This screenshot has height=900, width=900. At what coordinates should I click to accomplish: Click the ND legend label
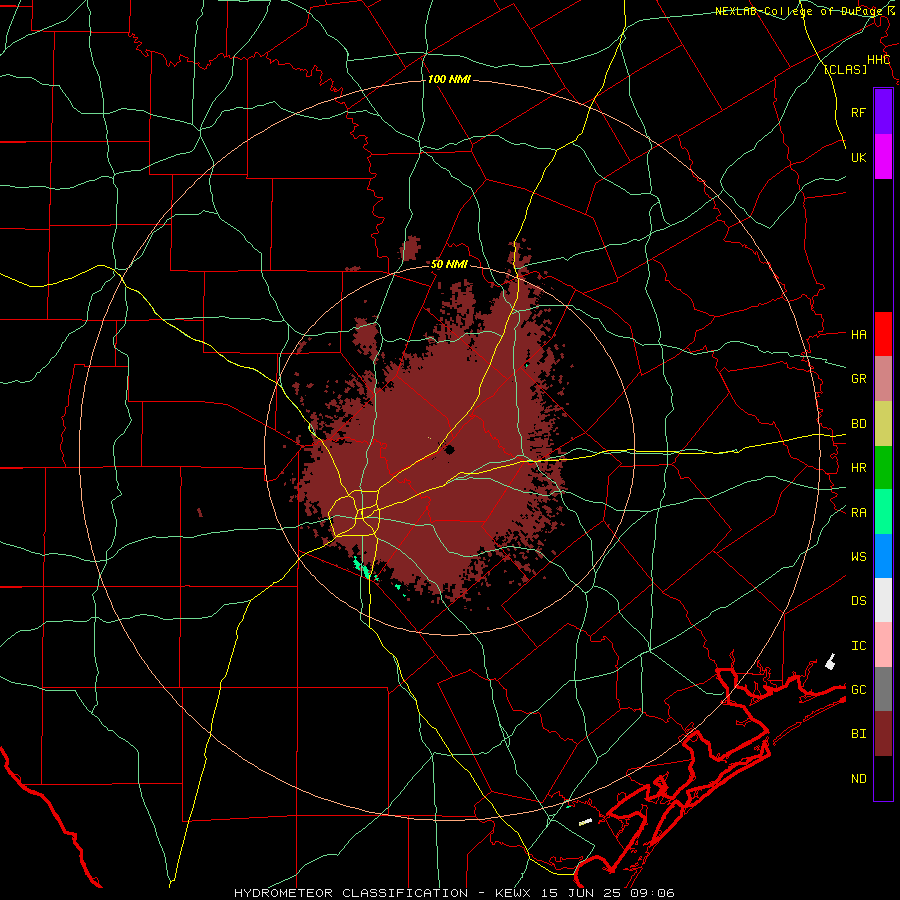(858, 779)
